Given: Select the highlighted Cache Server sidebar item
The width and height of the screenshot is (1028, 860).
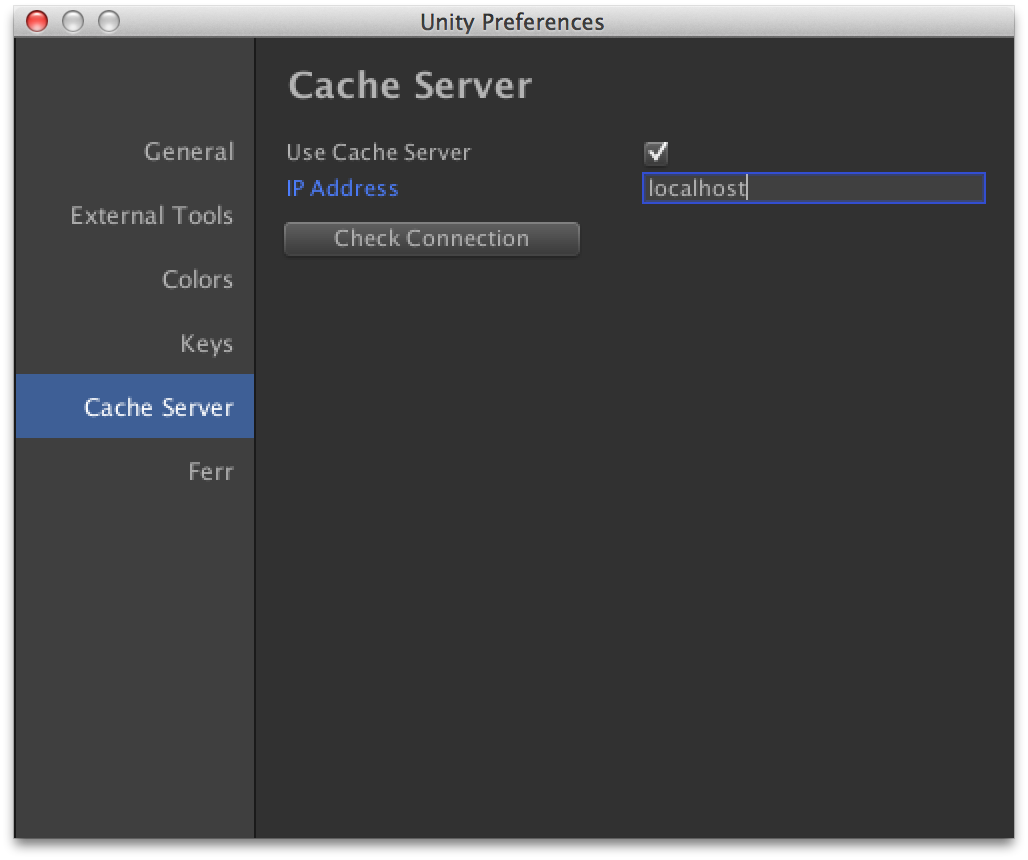Looking at the screenshot, I should 135,406.
